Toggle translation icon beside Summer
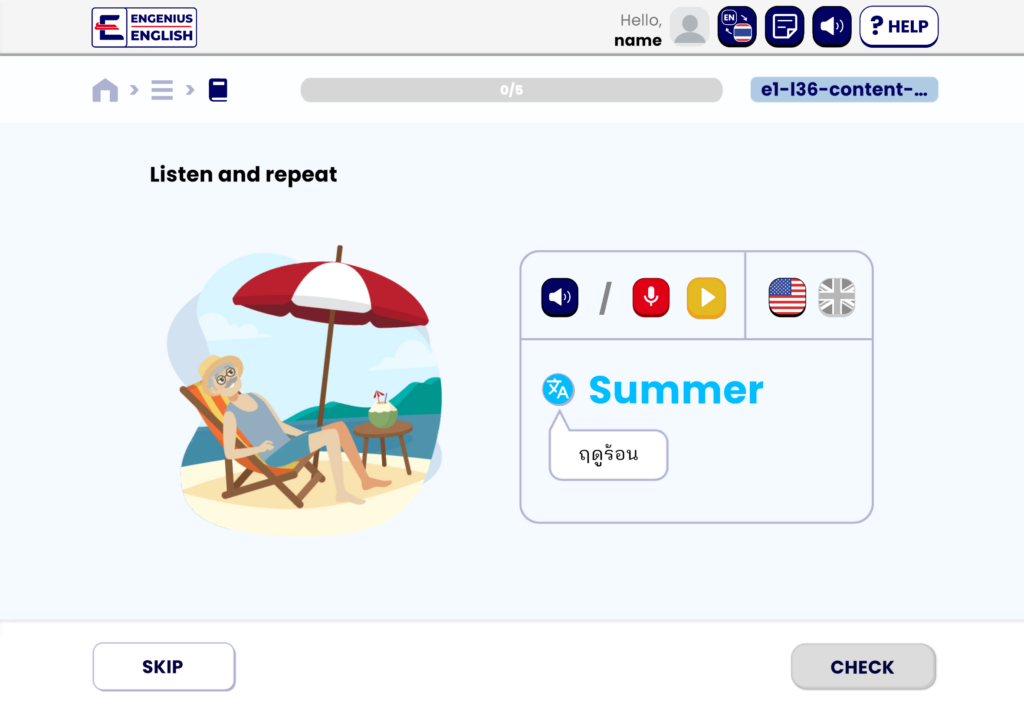Screen dimensions: 1024x712 pyautogui.click(x=558, y=390)
